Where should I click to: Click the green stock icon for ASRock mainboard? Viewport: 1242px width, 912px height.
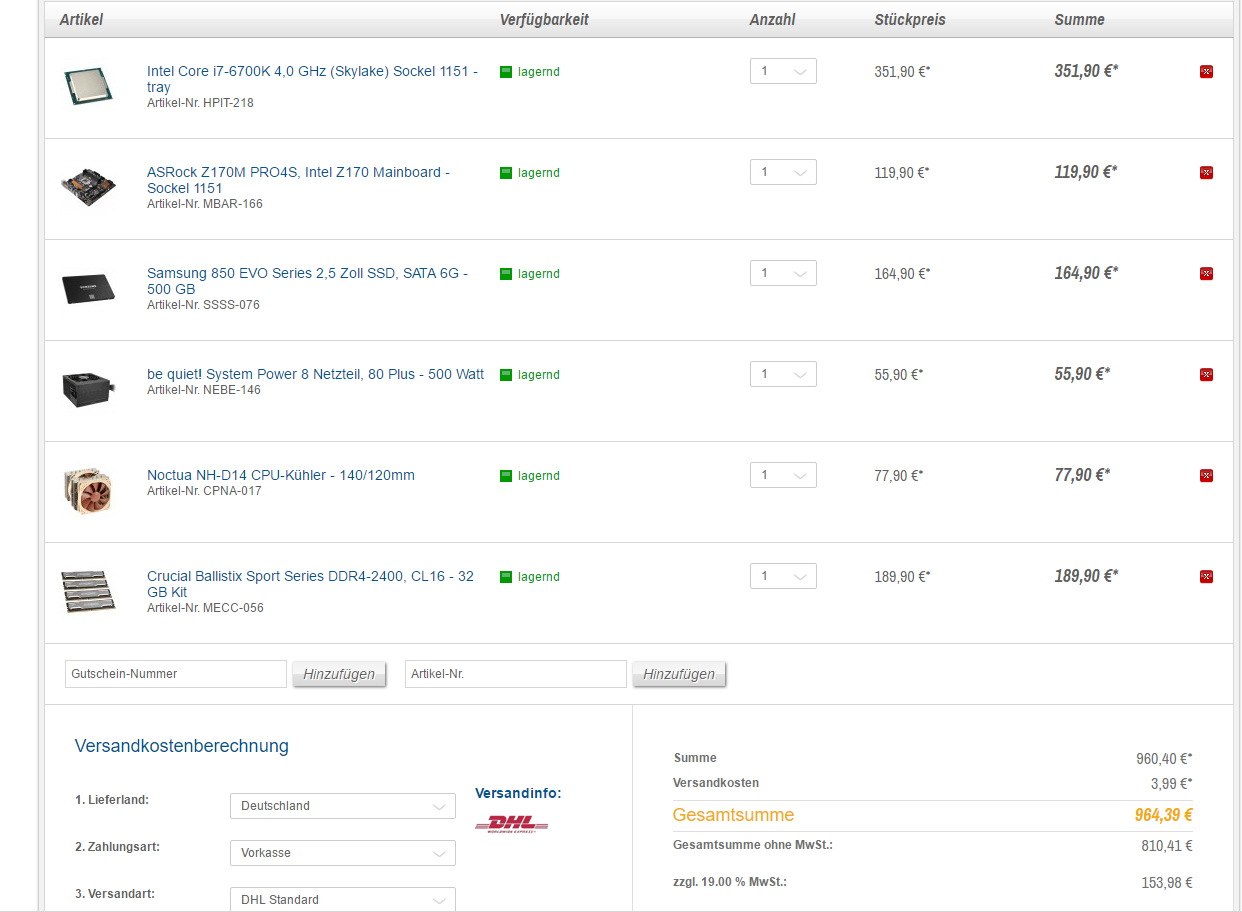pos(506,173)
